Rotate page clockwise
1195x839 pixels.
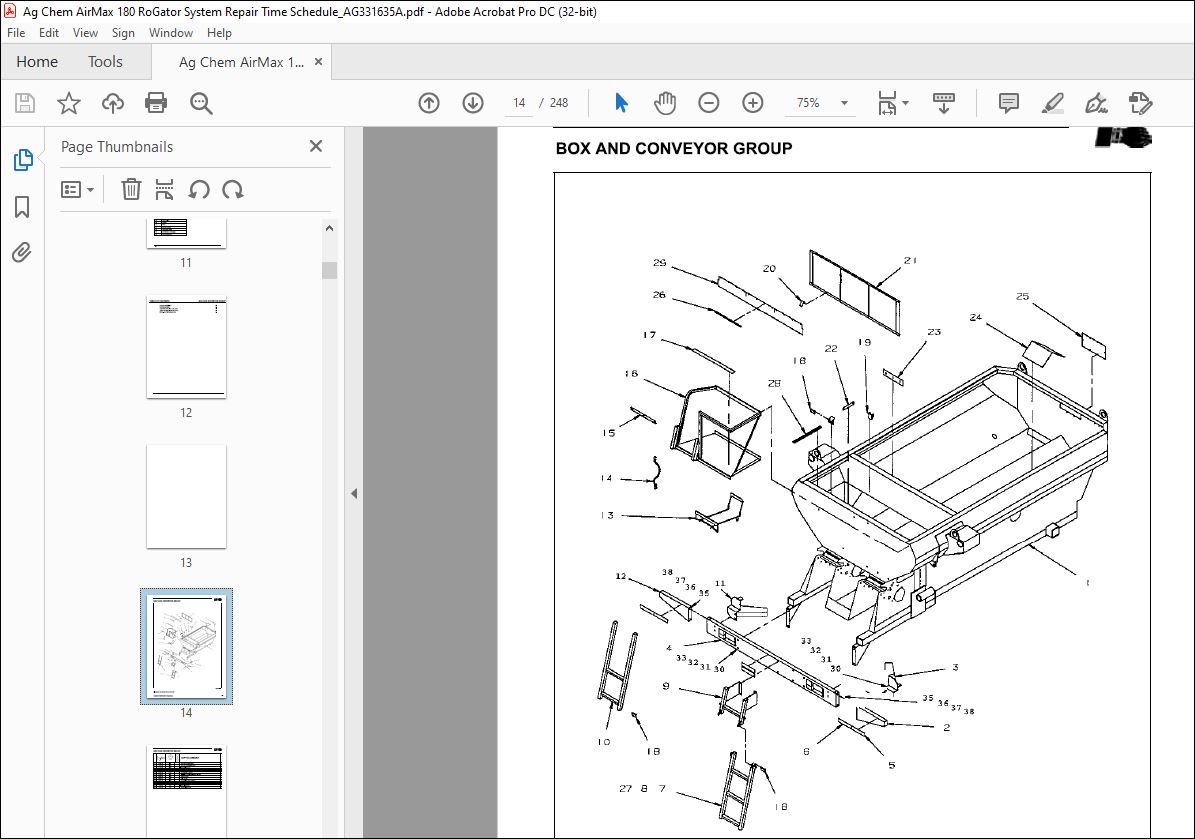click(x=232, y=189)
